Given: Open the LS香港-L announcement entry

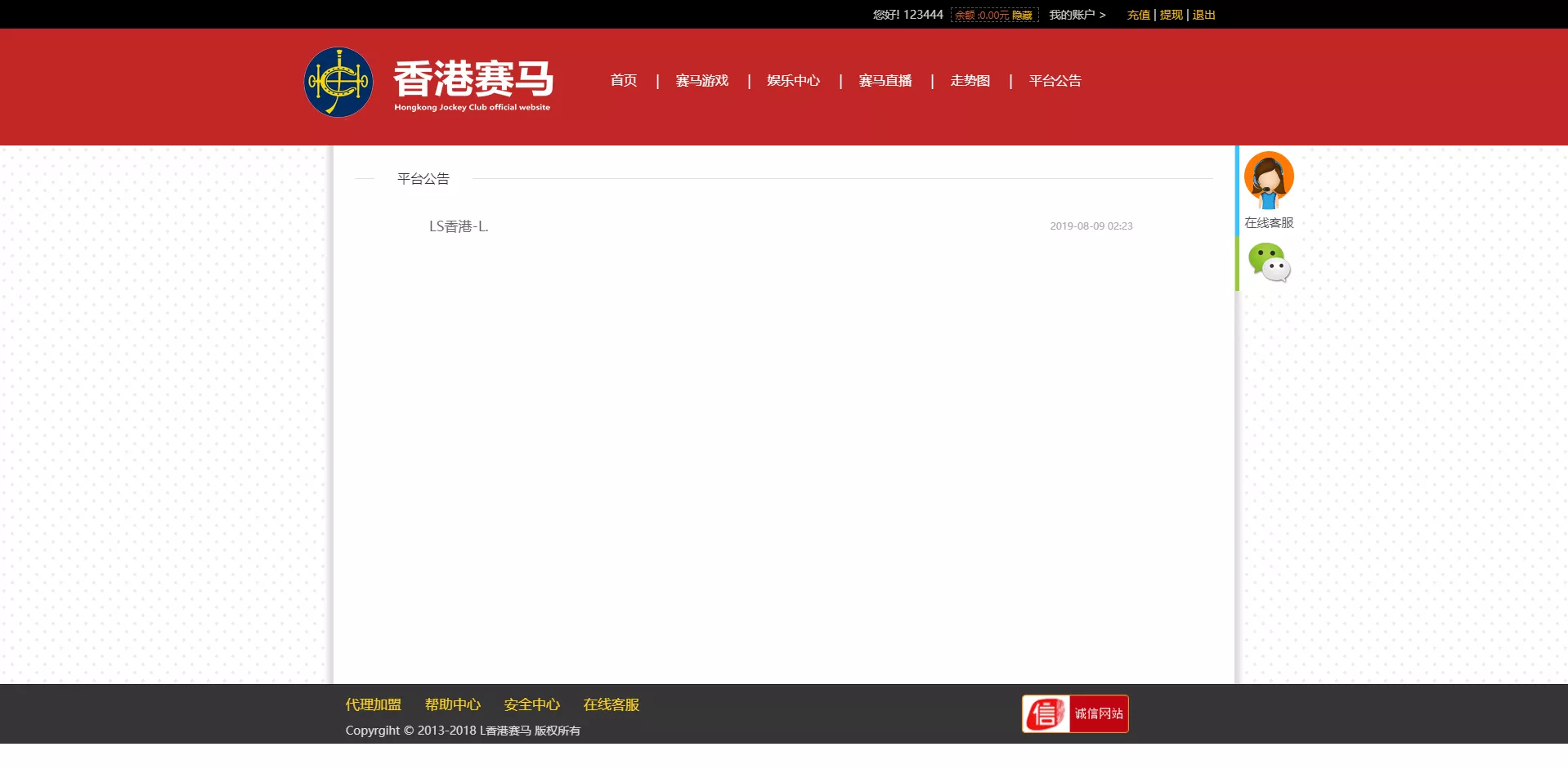Looking at the screenshot, I should [x=459, y=226].
